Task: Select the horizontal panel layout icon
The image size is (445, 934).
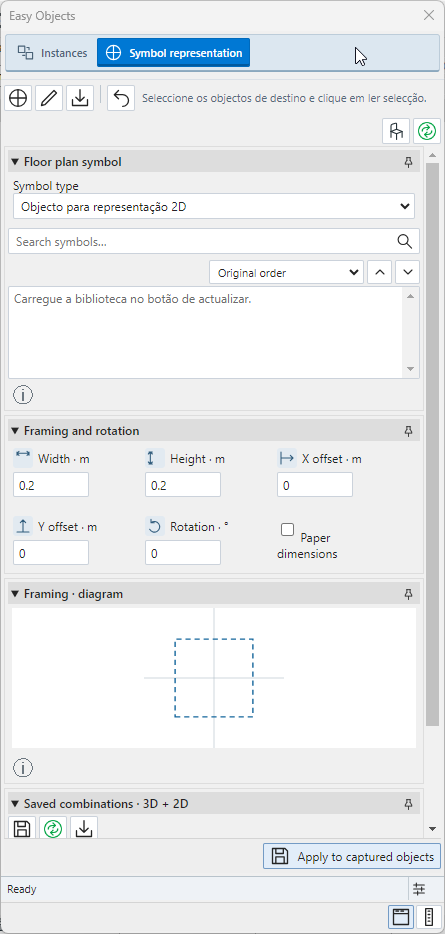Action: point(401,917)
